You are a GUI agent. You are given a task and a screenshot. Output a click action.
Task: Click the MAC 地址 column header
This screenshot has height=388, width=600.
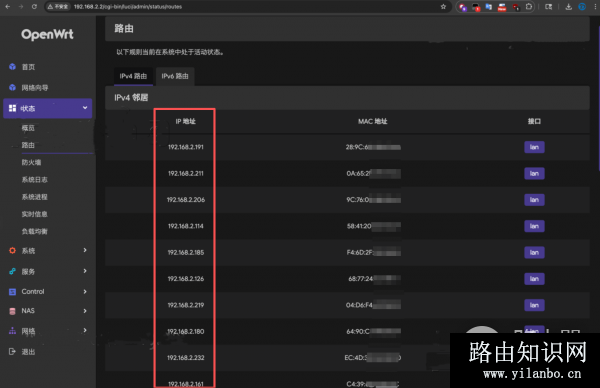click(x=372, y=121)
